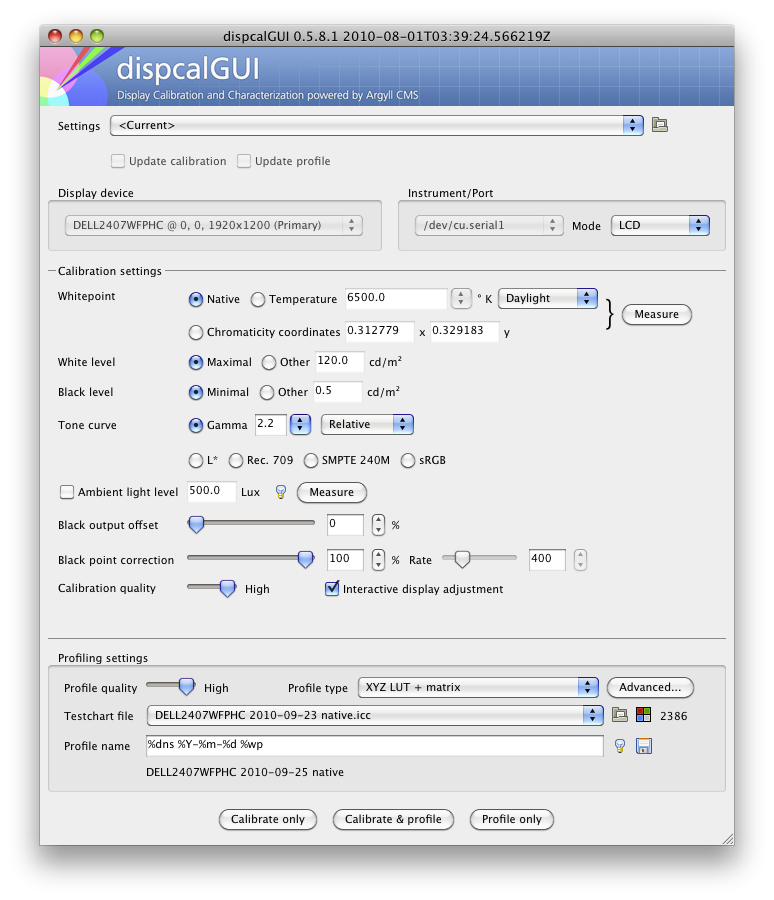Enable the Update calibration checkbox
Viewport: 774px width, 900px height.
pyautogui.click(x=118, y=161)
